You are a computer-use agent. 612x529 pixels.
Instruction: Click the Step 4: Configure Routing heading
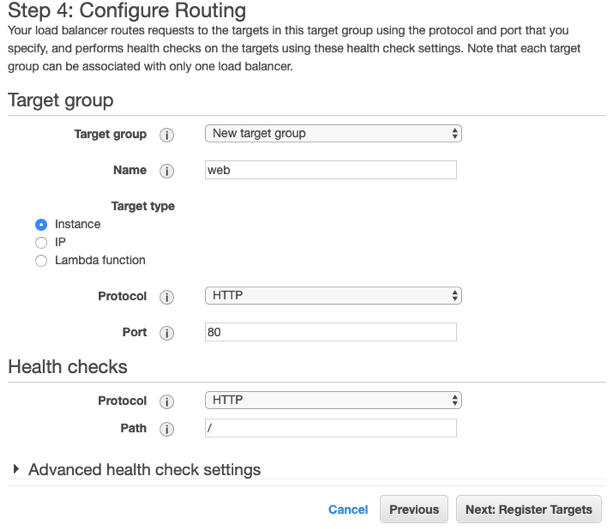127,10
